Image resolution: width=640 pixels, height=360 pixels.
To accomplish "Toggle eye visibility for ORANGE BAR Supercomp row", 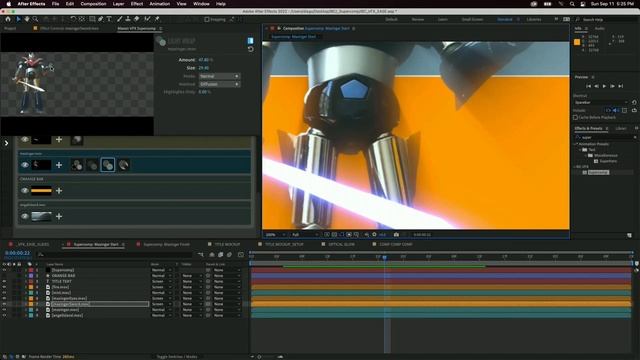I will point(25,191).
